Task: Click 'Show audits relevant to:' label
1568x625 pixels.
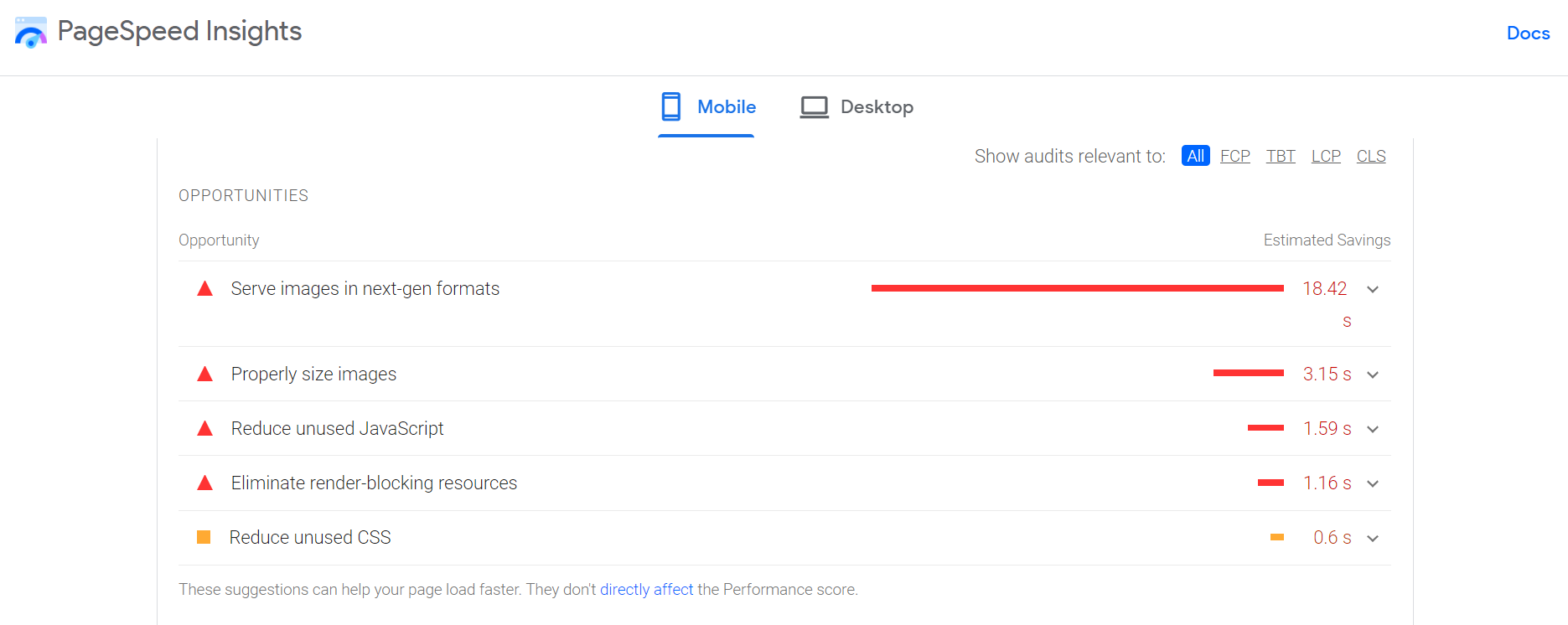Action: (x=1070, y=157)
